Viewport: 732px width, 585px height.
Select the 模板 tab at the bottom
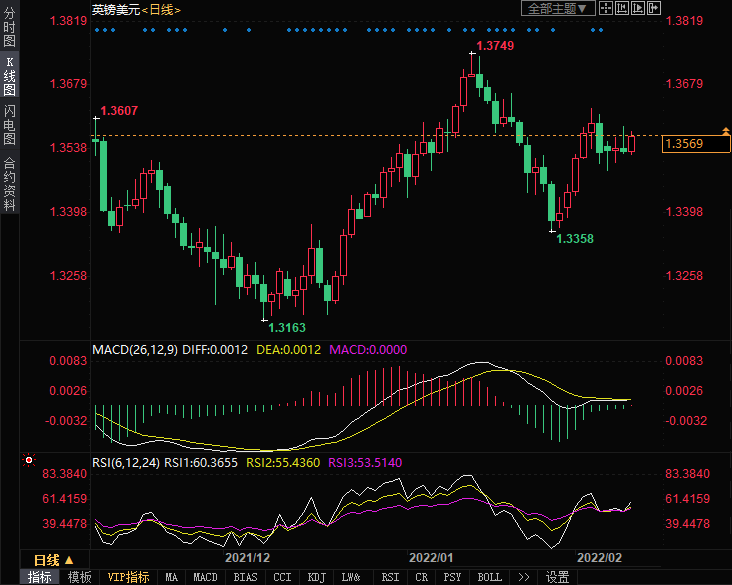79,577
